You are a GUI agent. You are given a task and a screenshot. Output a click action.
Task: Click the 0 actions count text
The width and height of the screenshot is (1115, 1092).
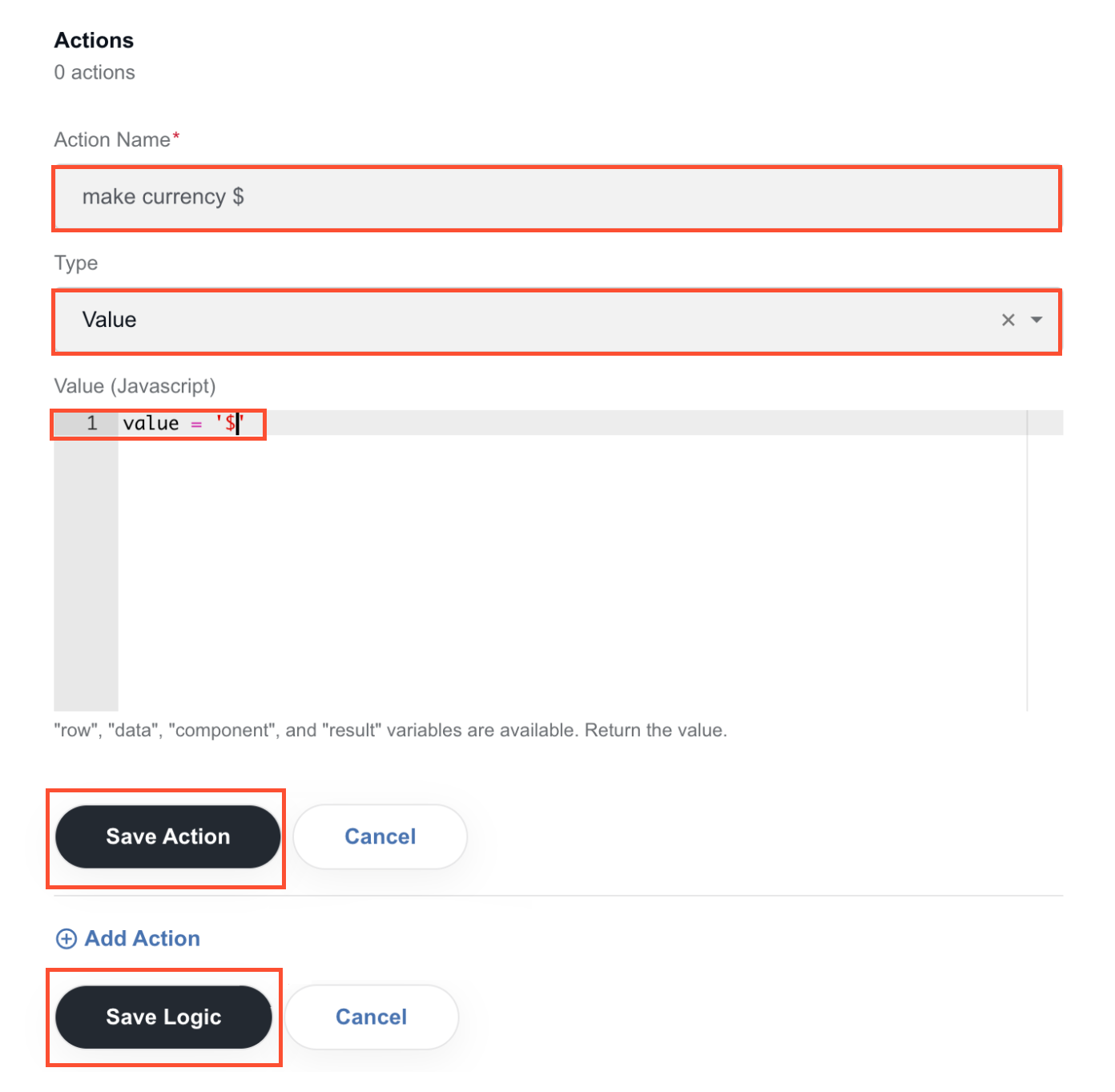[x=95, y=73]
